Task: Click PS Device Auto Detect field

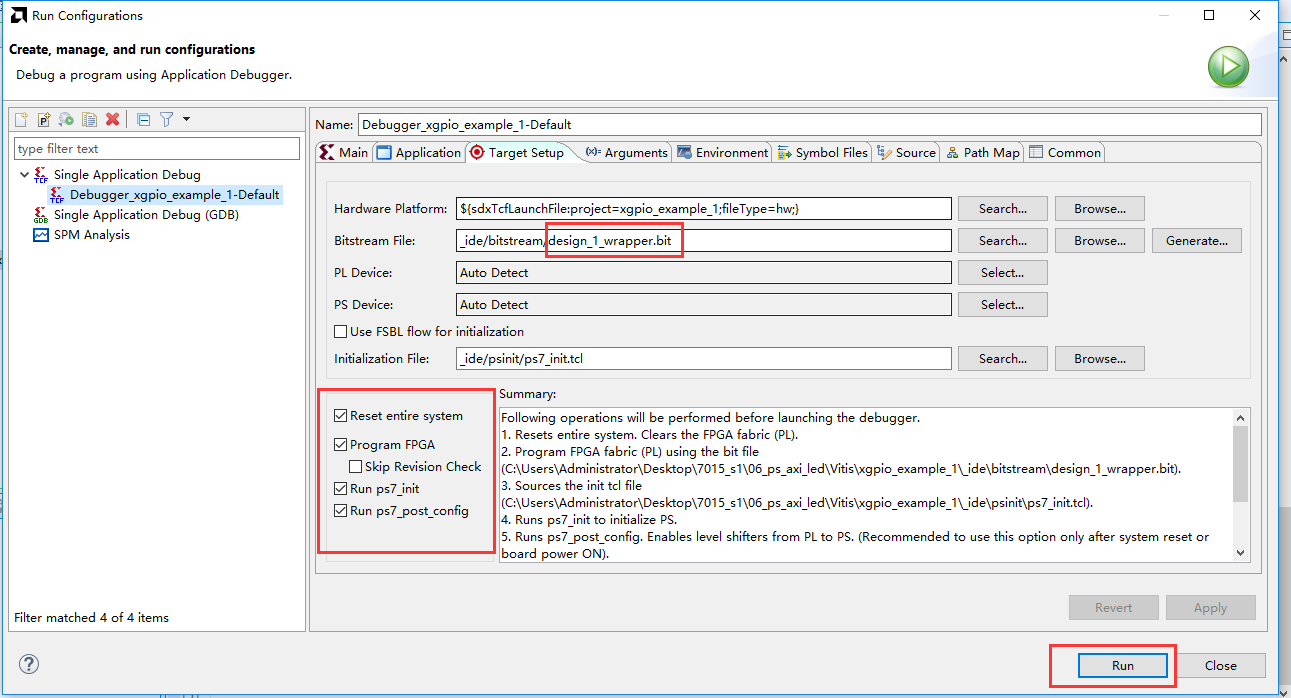Action: (703, 305)
